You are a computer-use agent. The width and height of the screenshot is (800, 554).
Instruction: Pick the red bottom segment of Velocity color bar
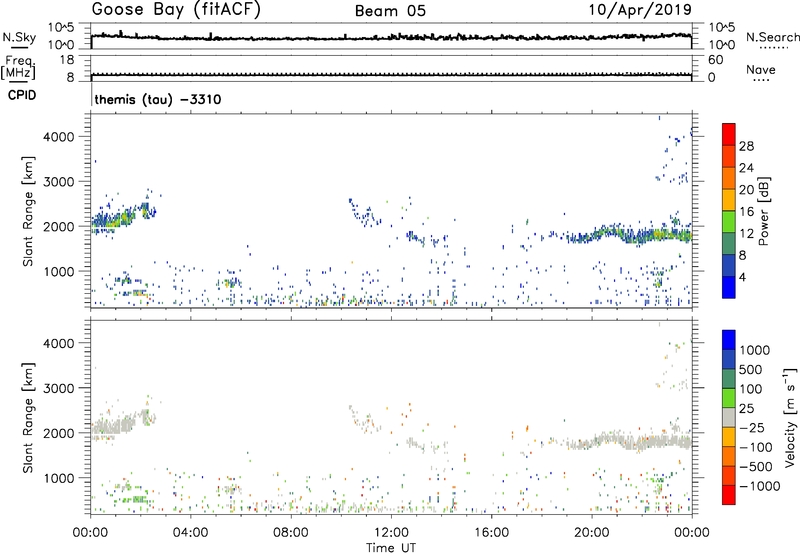pos(729,495)
